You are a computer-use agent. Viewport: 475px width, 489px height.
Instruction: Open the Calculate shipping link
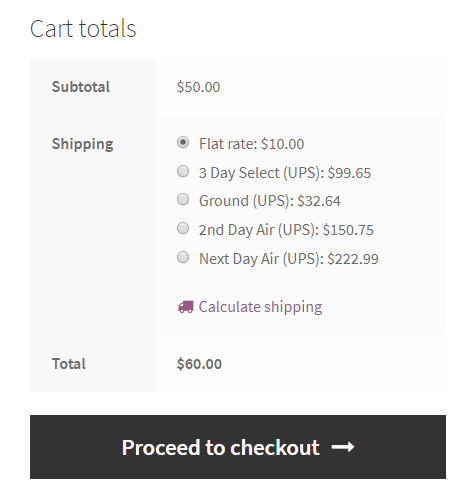click(260, 307)
